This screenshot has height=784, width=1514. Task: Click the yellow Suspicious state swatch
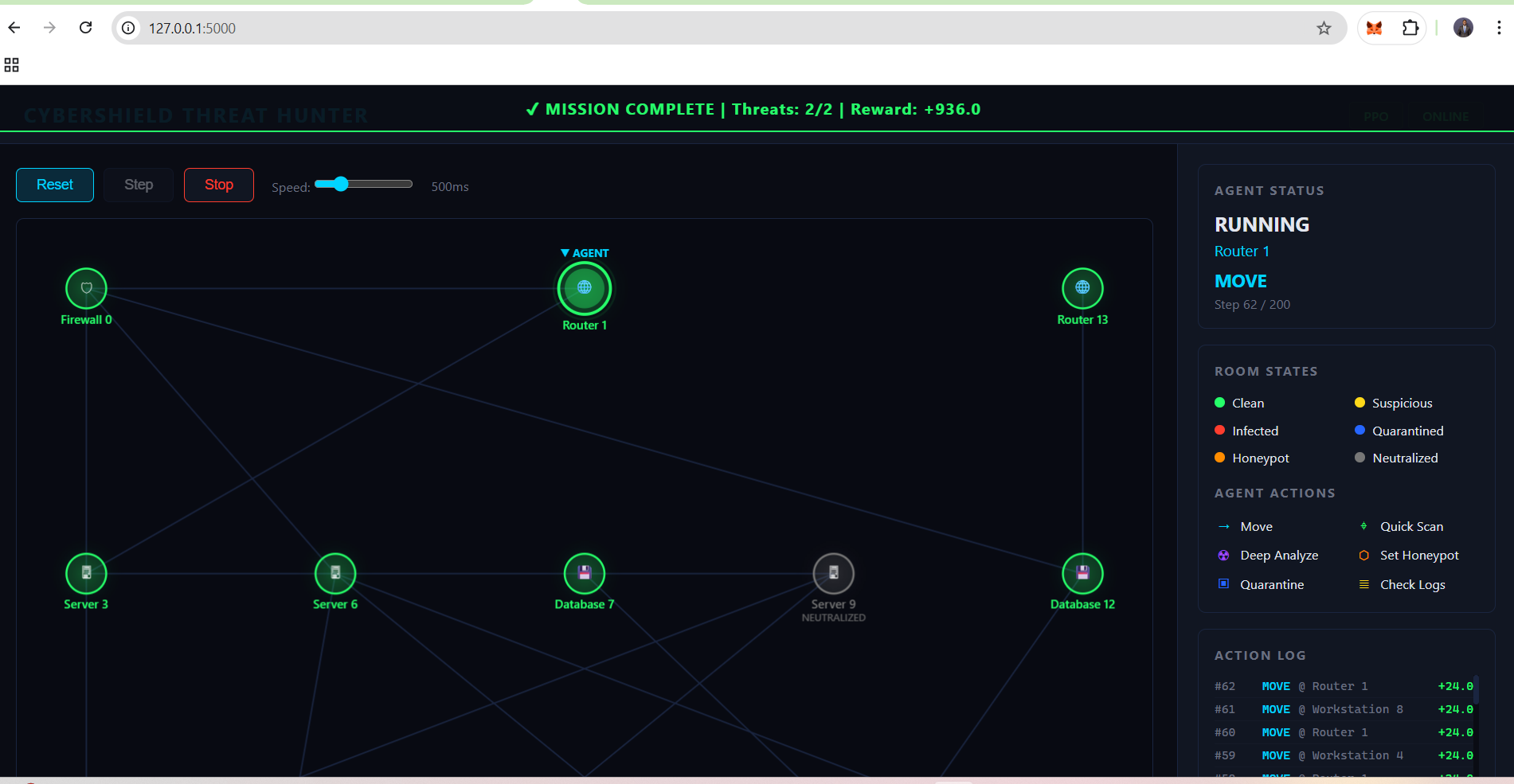click(1359, 403)
